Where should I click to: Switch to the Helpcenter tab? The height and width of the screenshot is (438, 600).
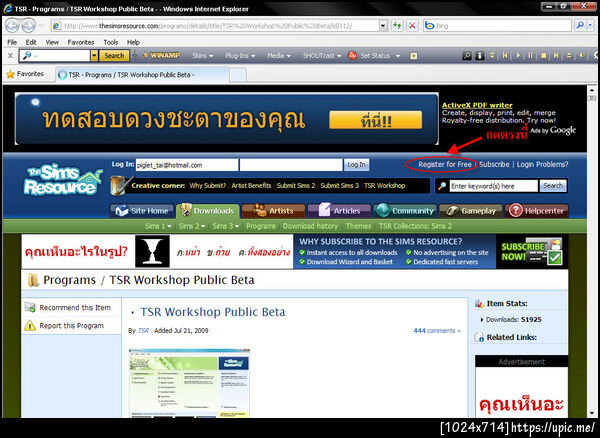coord(536,211)
